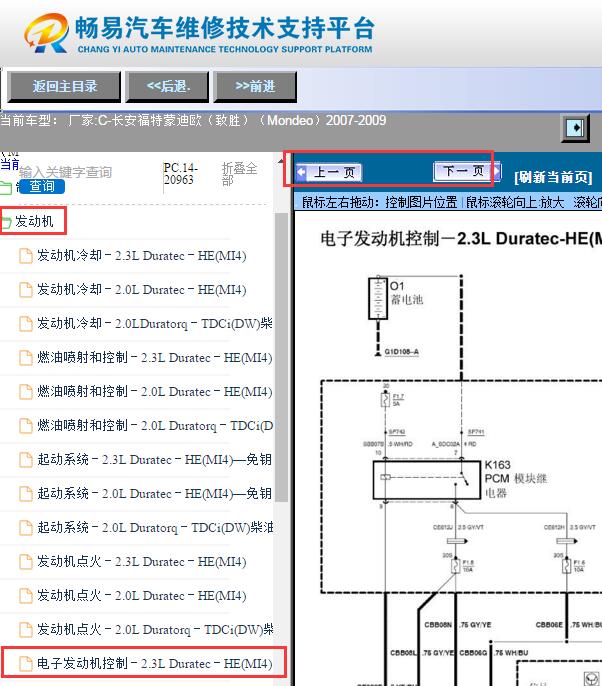This screenshot has height=686, width=602.
Task: Open 起动系统－2.0L Duratorq－TDCi(DW) entry
Action: tap(154, 528)
